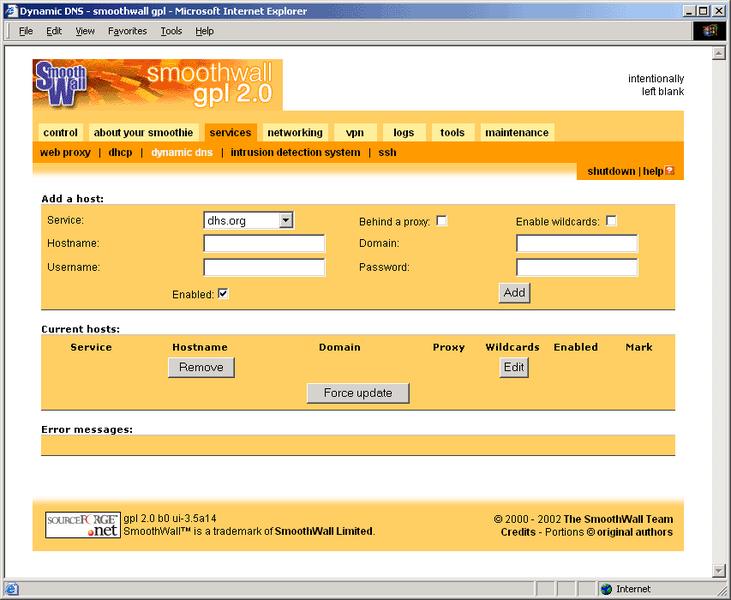Switch to about your smoothie tab

tap(144, 132)
